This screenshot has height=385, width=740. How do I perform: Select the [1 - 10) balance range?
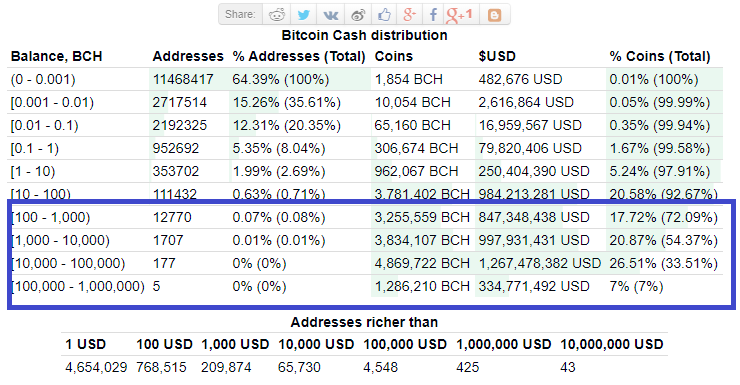(x=33, y=171)
